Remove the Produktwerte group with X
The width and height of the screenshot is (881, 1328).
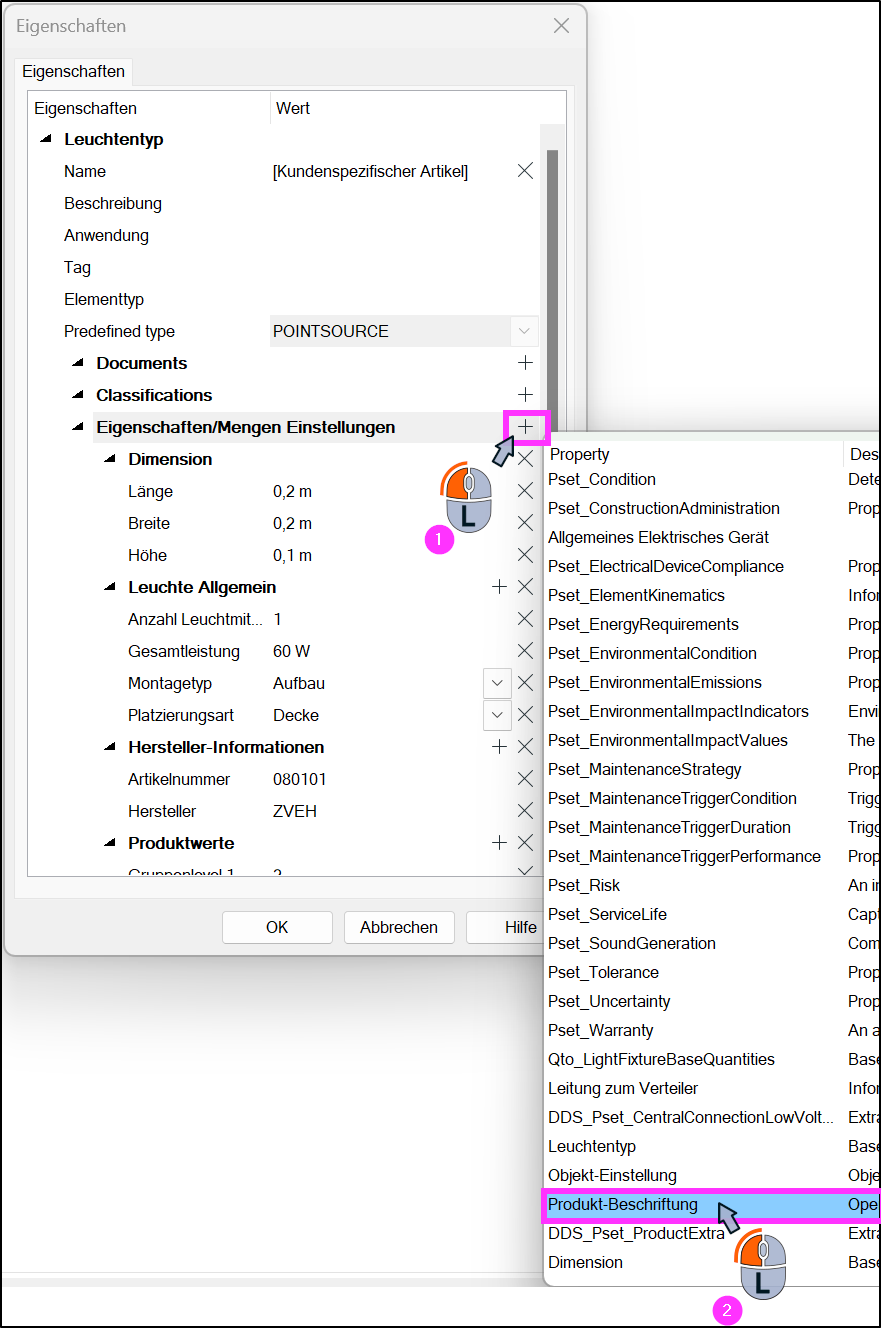(x=525, y=843)
